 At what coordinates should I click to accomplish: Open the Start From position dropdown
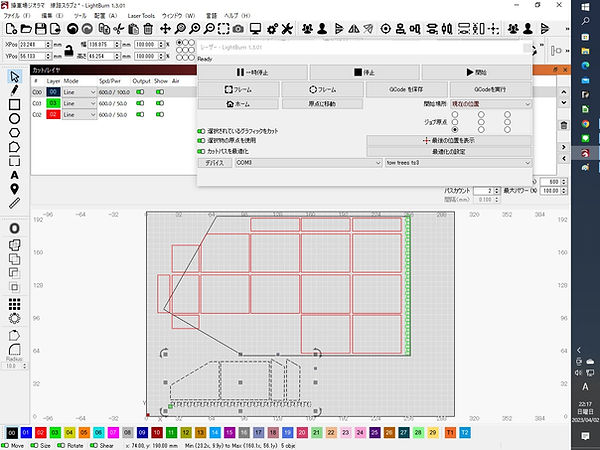tap(491, 104)
